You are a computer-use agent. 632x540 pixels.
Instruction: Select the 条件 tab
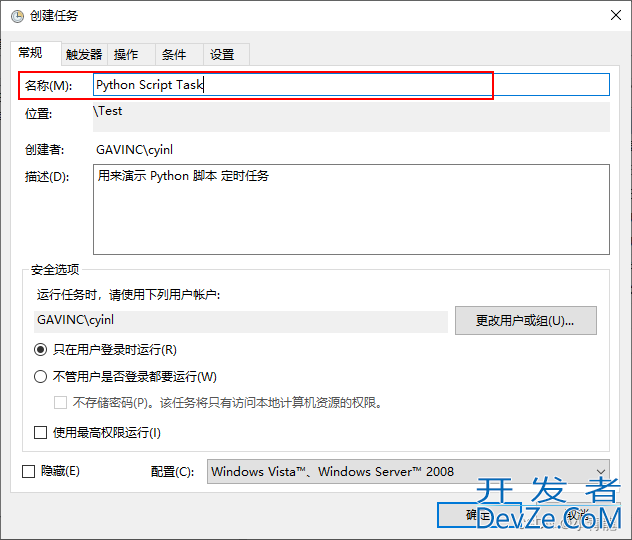(x=179, y=54)
